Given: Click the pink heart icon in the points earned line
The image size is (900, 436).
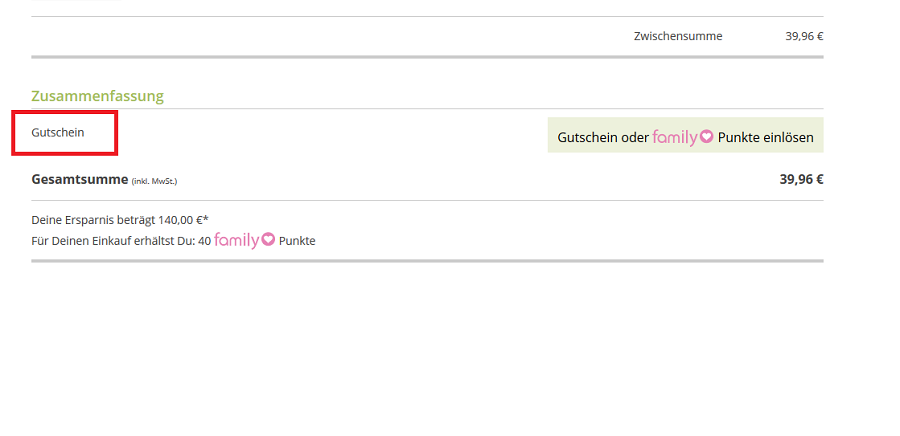Looking at the screenshot, I should click(268, 239).
